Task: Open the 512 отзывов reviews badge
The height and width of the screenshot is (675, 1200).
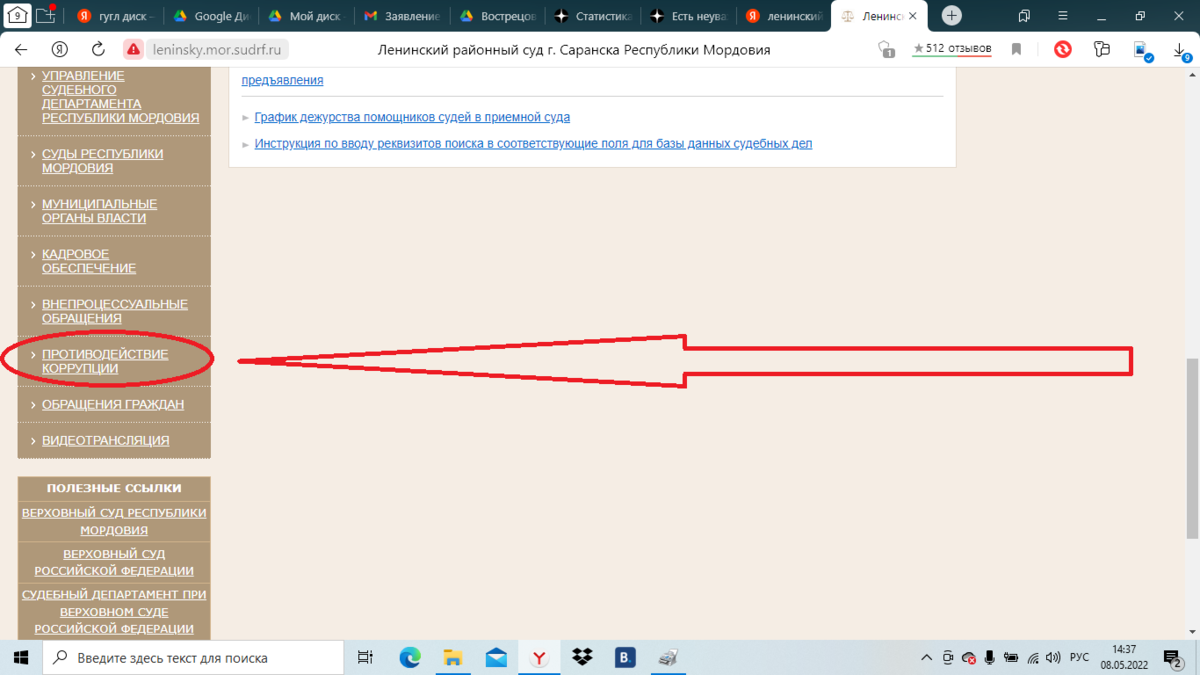Action: tap(951, 49)
